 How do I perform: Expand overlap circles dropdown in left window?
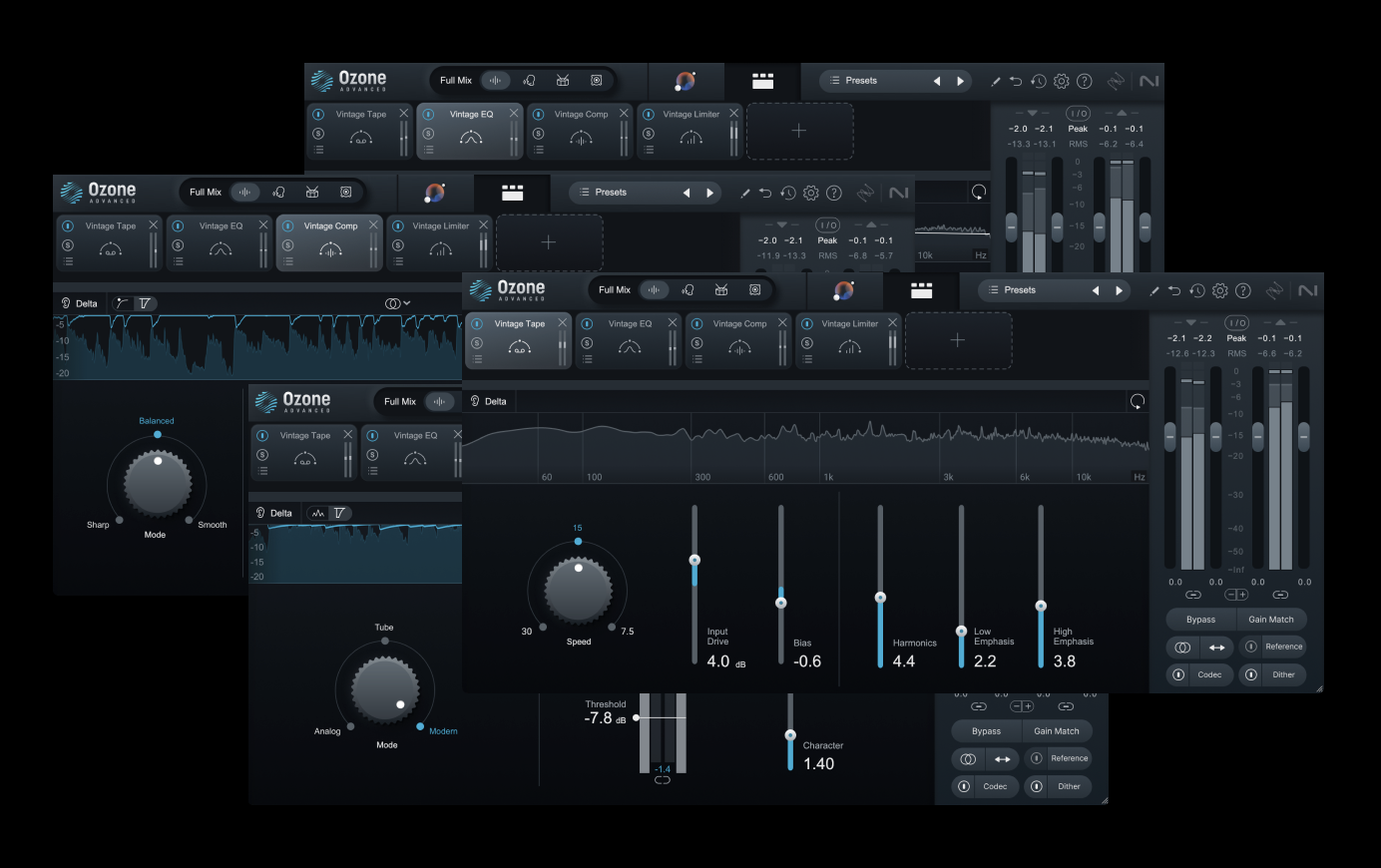[x=398, y=303]
